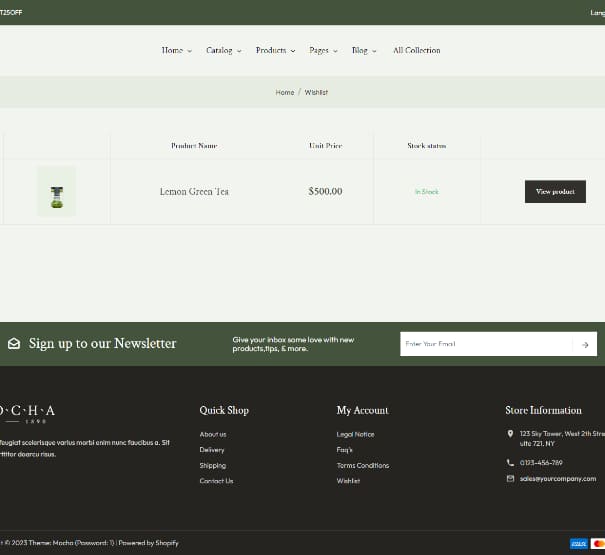Screen dimensions: 605x555
Task: Click the email icon in Store Information
Action: click(x=510, y=479)
